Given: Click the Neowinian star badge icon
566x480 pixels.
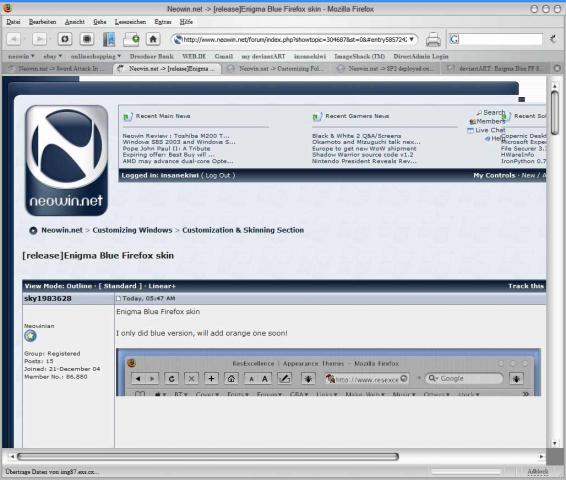Looking at the screenshot, I should tap(30, 336).
